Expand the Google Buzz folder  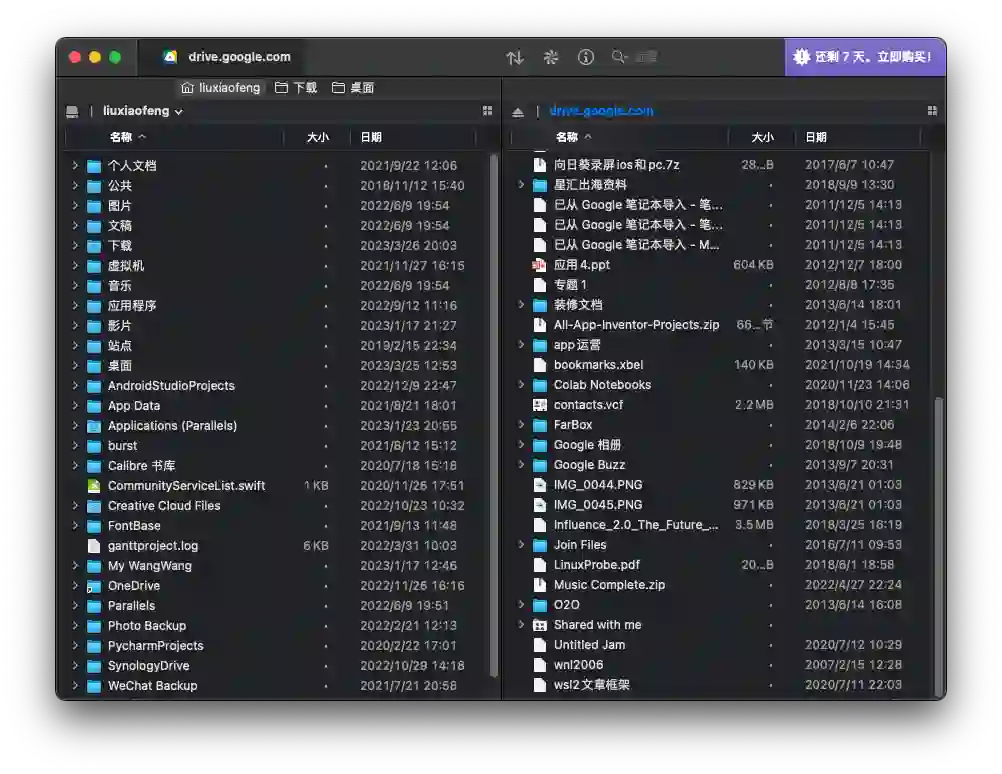521,465
